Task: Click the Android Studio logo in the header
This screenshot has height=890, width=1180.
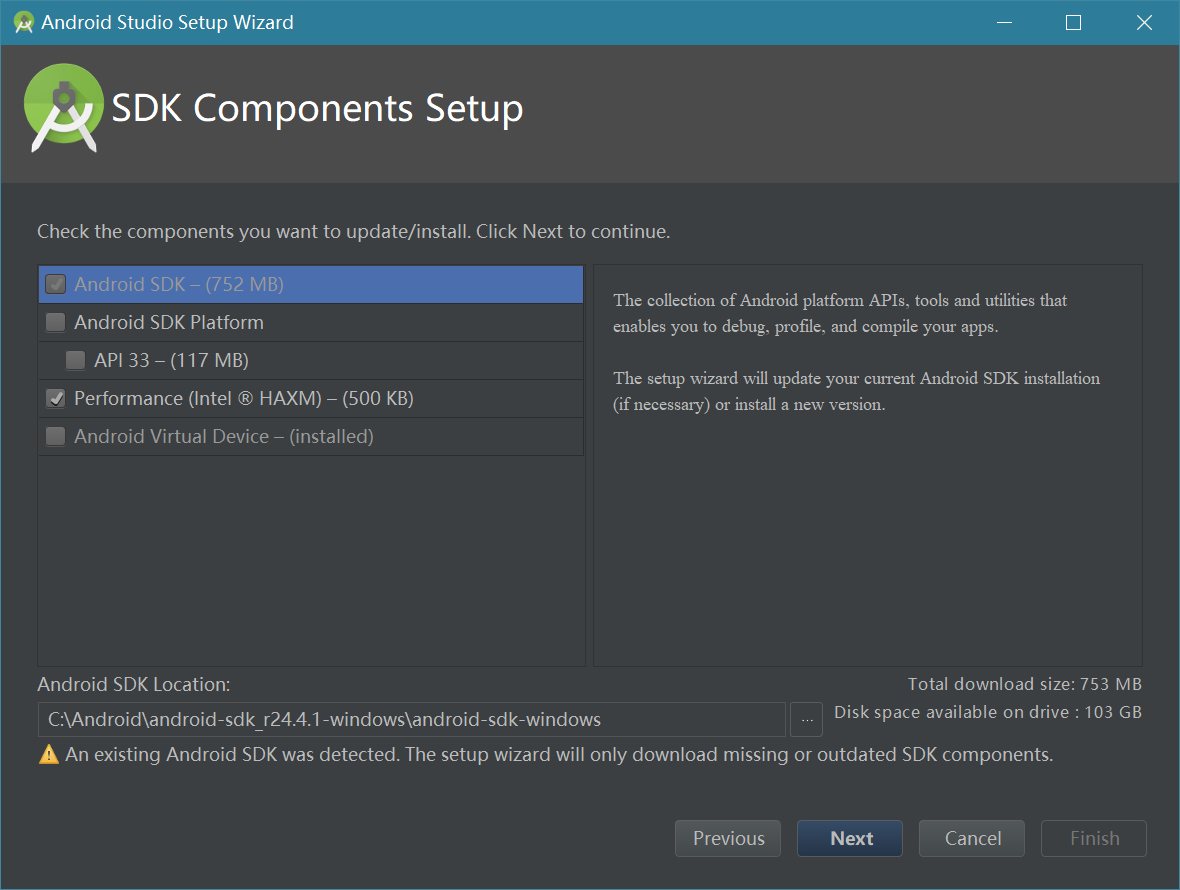Action: (x=64, y=108)
